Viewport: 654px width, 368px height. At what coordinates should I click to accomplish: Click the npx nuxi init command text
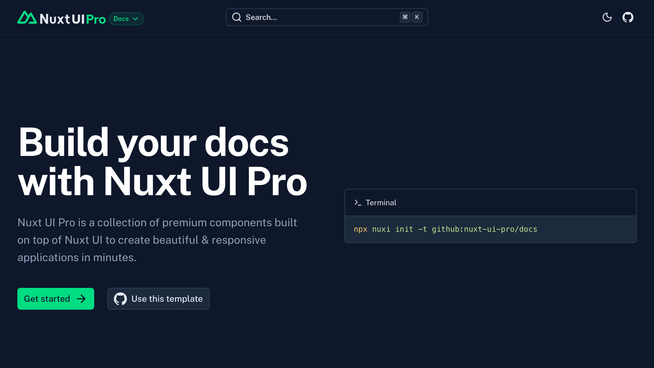point(445,229)
